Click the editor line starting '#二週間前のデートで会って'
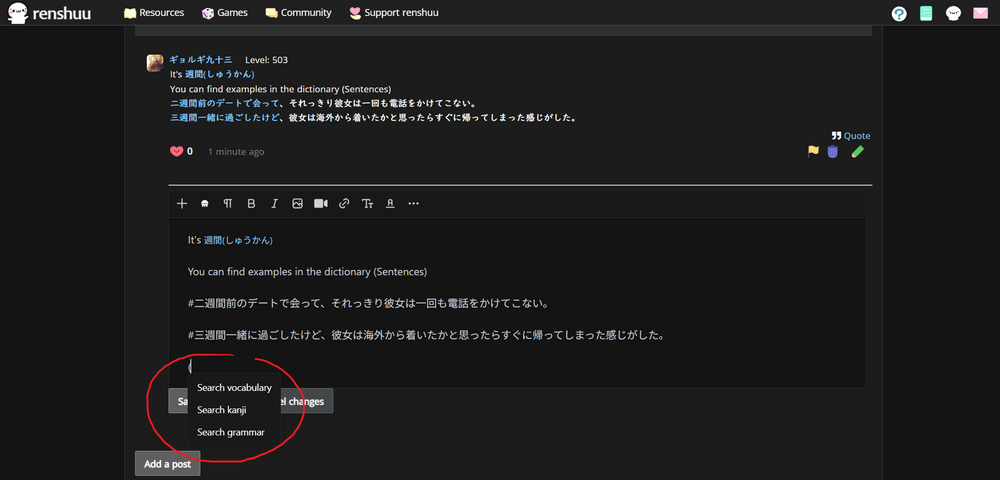 click(368, 303)
